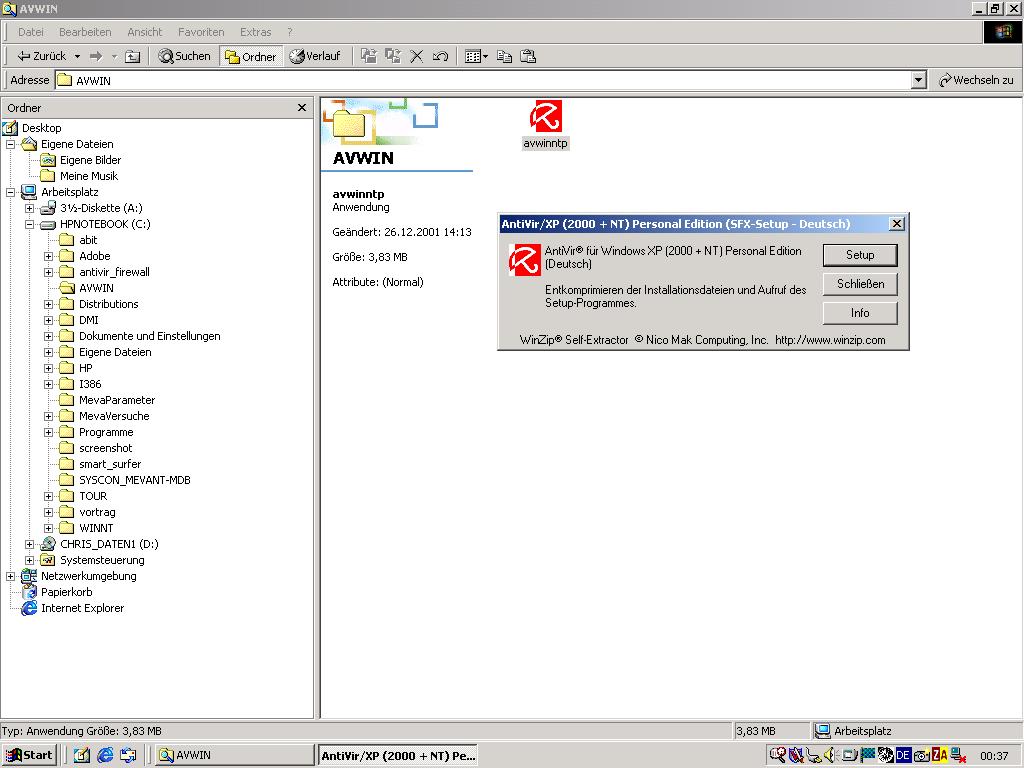
Task: Open the Views dropdown icon
Action: click(x=476, y=57)
